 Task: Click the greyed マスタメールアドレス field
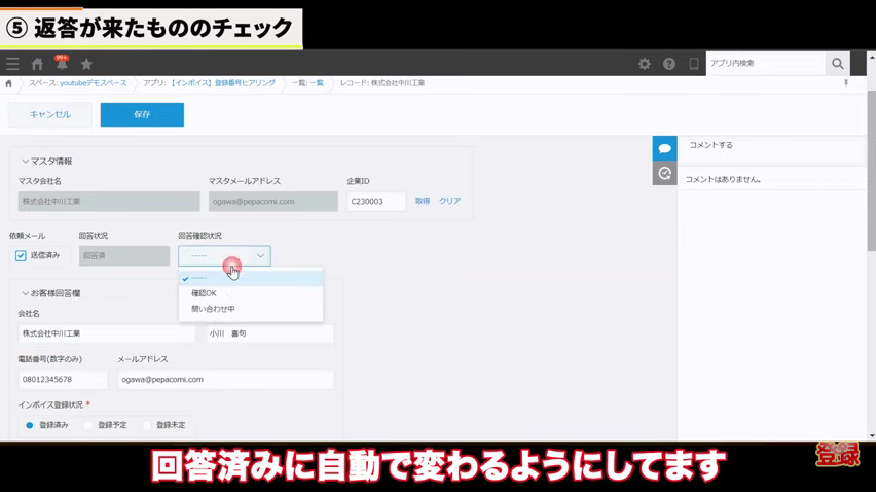pyautogui.click(x=273, y=202)
